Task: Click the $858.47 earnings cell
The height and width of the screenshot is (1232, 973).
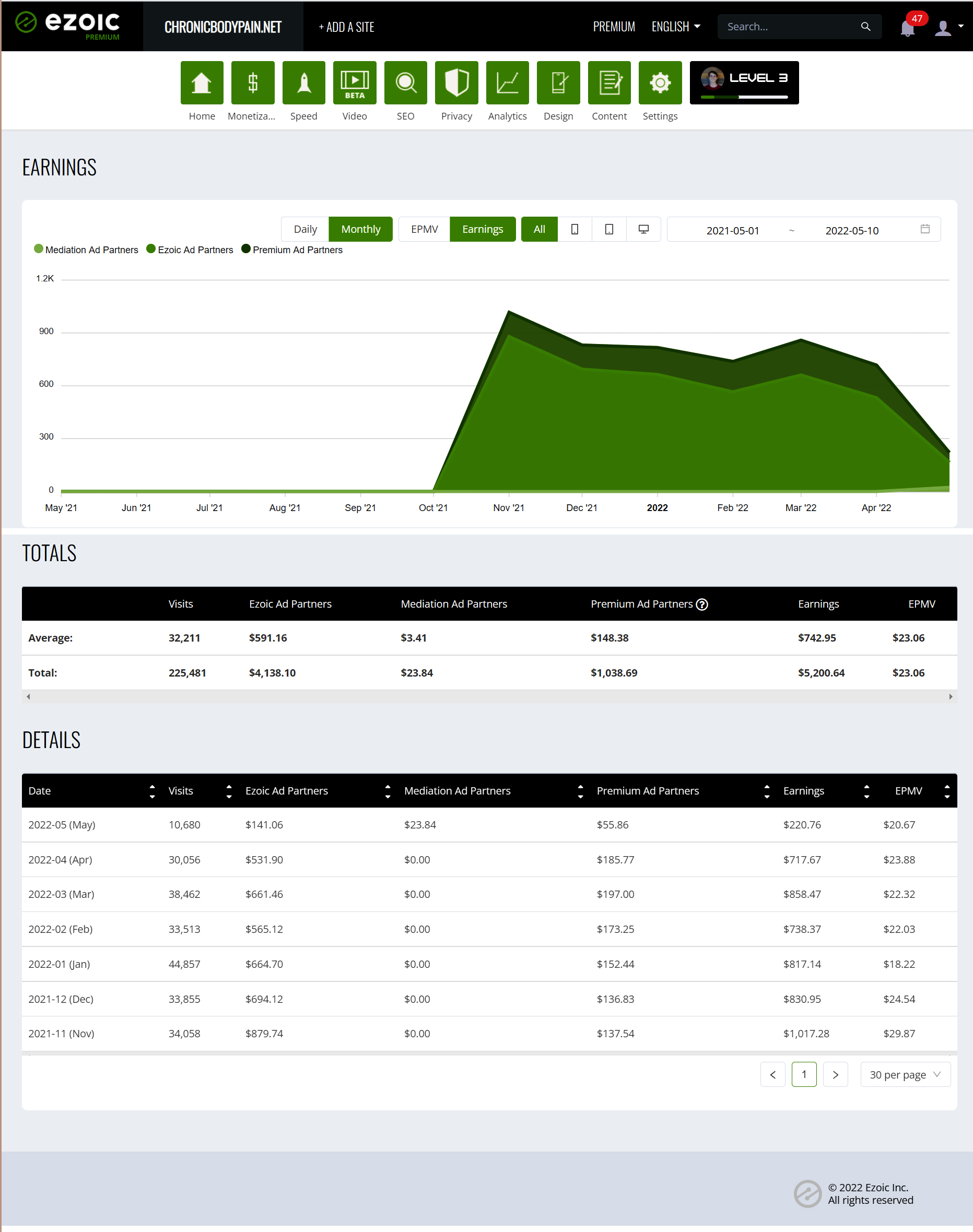Action: coord(802,894)
